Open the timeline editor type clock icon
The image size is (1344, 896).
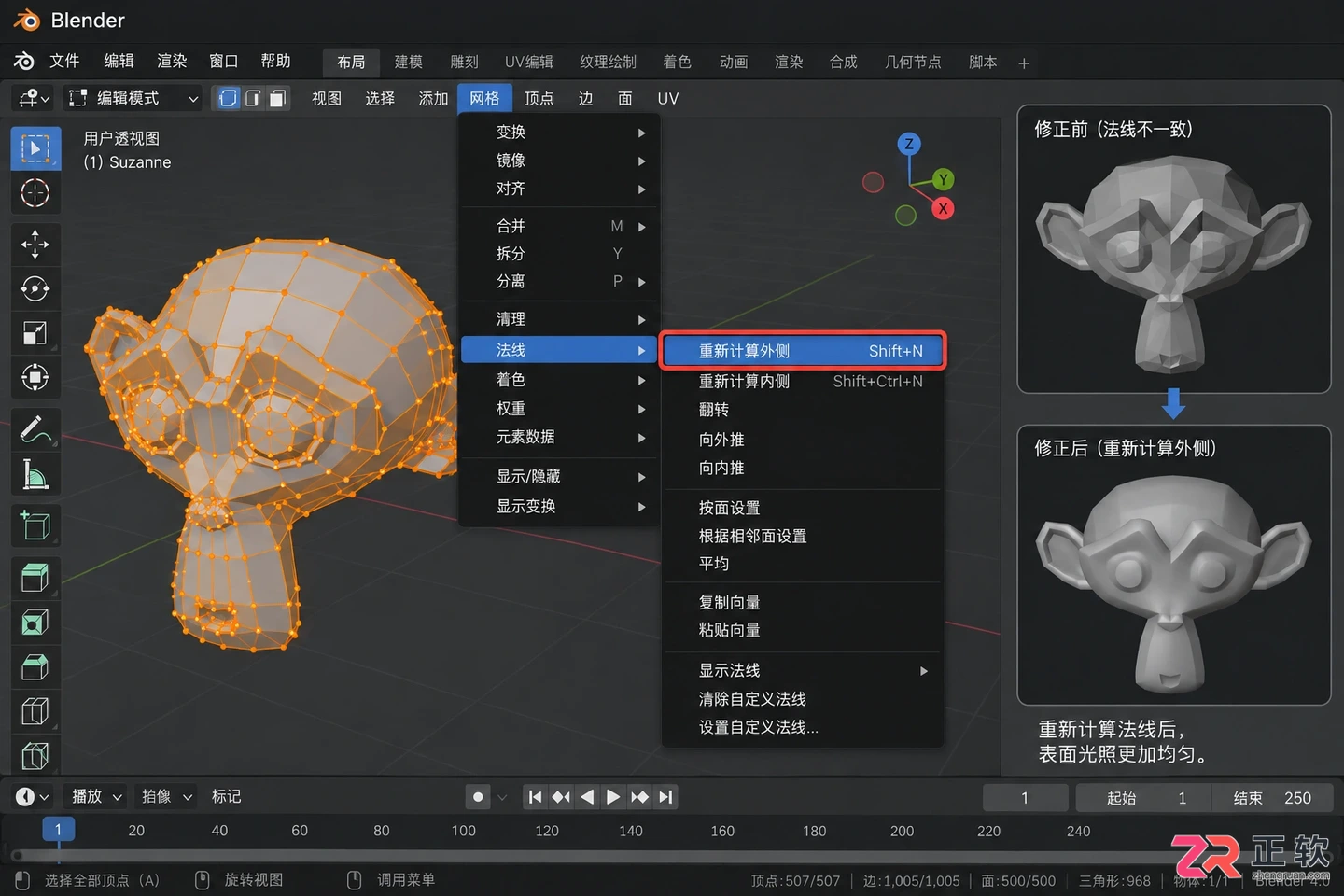tap(31, 796)
